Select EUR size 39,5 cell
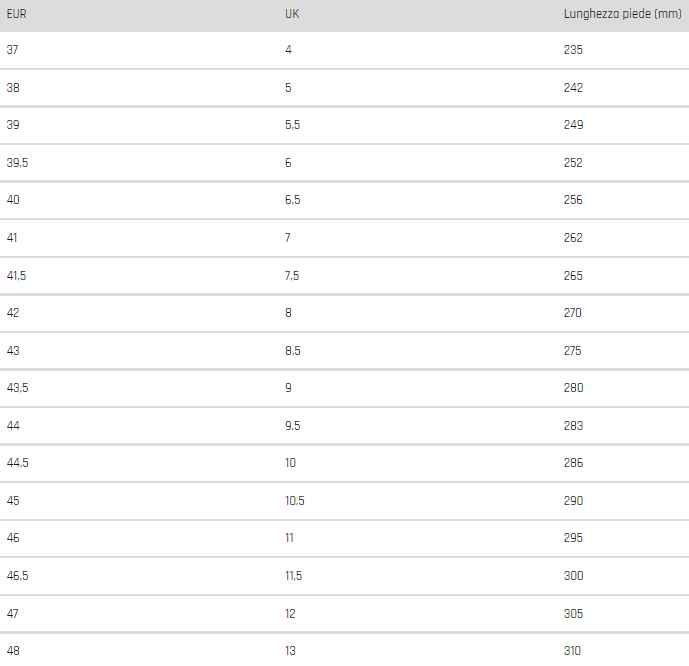The image size is (689, 666). [x=17, y=163]
